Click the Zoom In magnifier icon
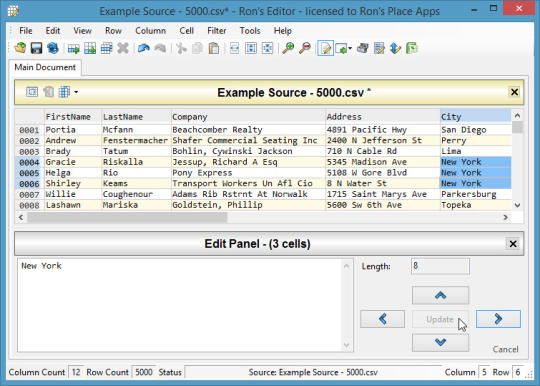Image resolution: width=540 pixels, height=386 pixels. 288,48
